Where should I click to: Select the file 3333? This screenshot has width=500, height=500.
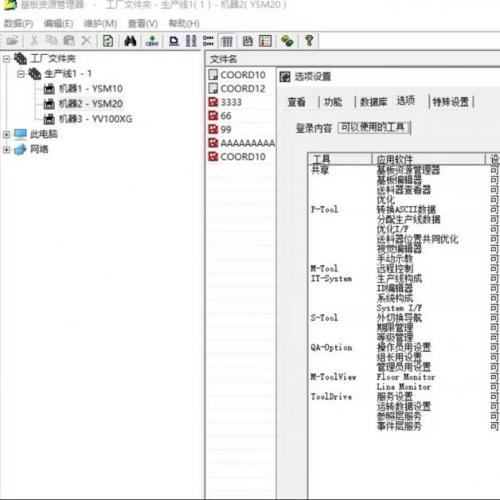point(231,102)
